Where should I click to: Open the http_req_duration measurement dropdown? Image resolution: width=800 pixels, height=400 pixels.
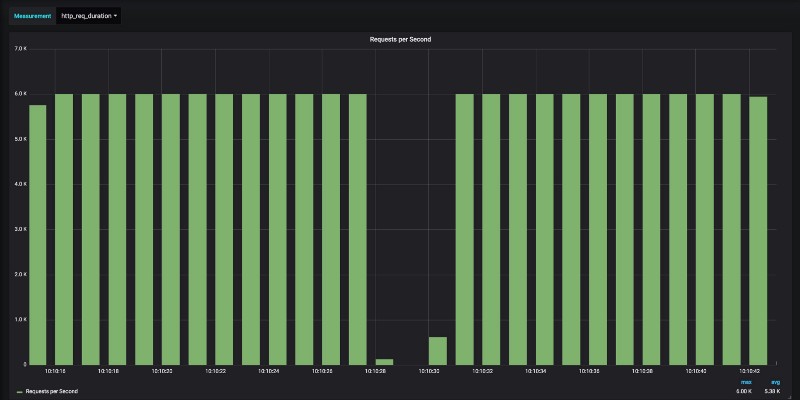point(89,16)
